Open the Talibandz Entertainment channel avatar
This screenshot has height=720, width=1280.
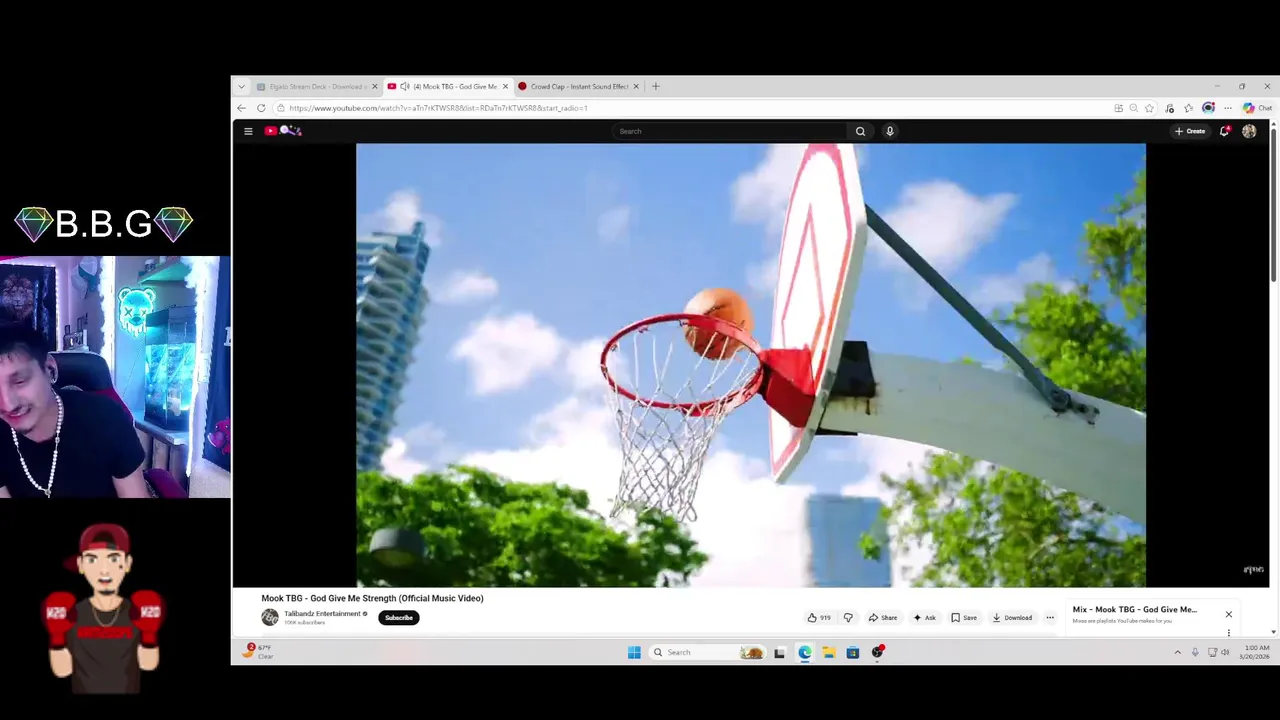(x=270, y=618)
